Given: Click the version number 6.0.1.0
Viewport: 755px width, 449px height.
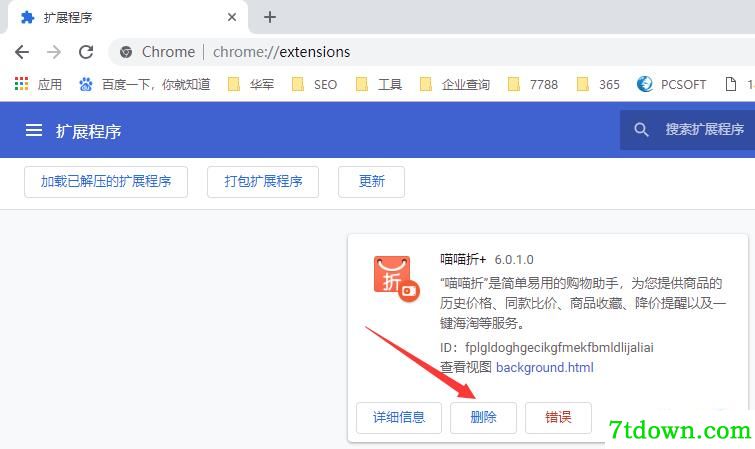Looking at the screenshot, I should pyautogui.click(x=514, y=260).
